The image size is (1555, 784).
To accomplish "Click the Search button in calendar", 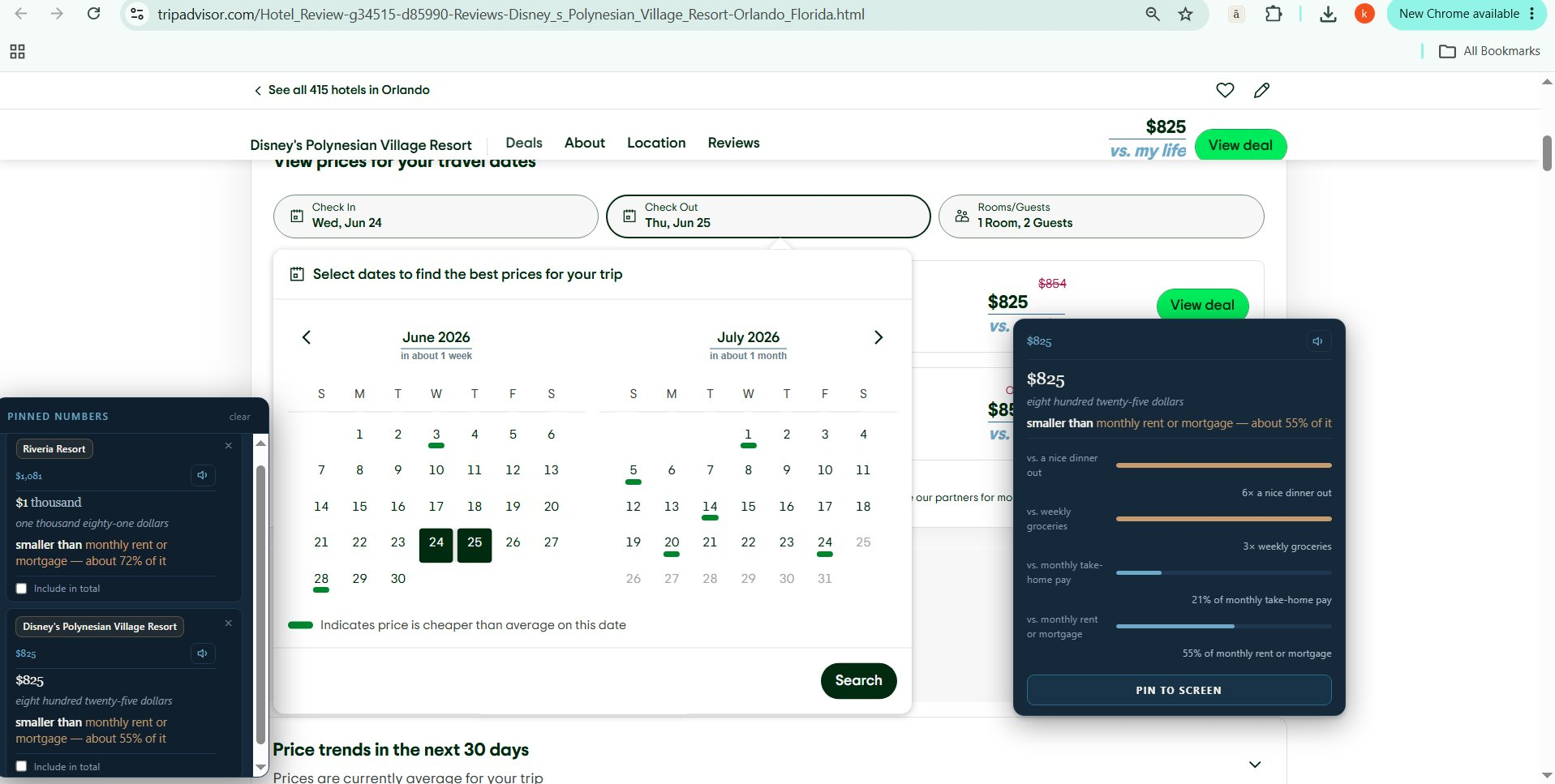I will click(858, 680).
